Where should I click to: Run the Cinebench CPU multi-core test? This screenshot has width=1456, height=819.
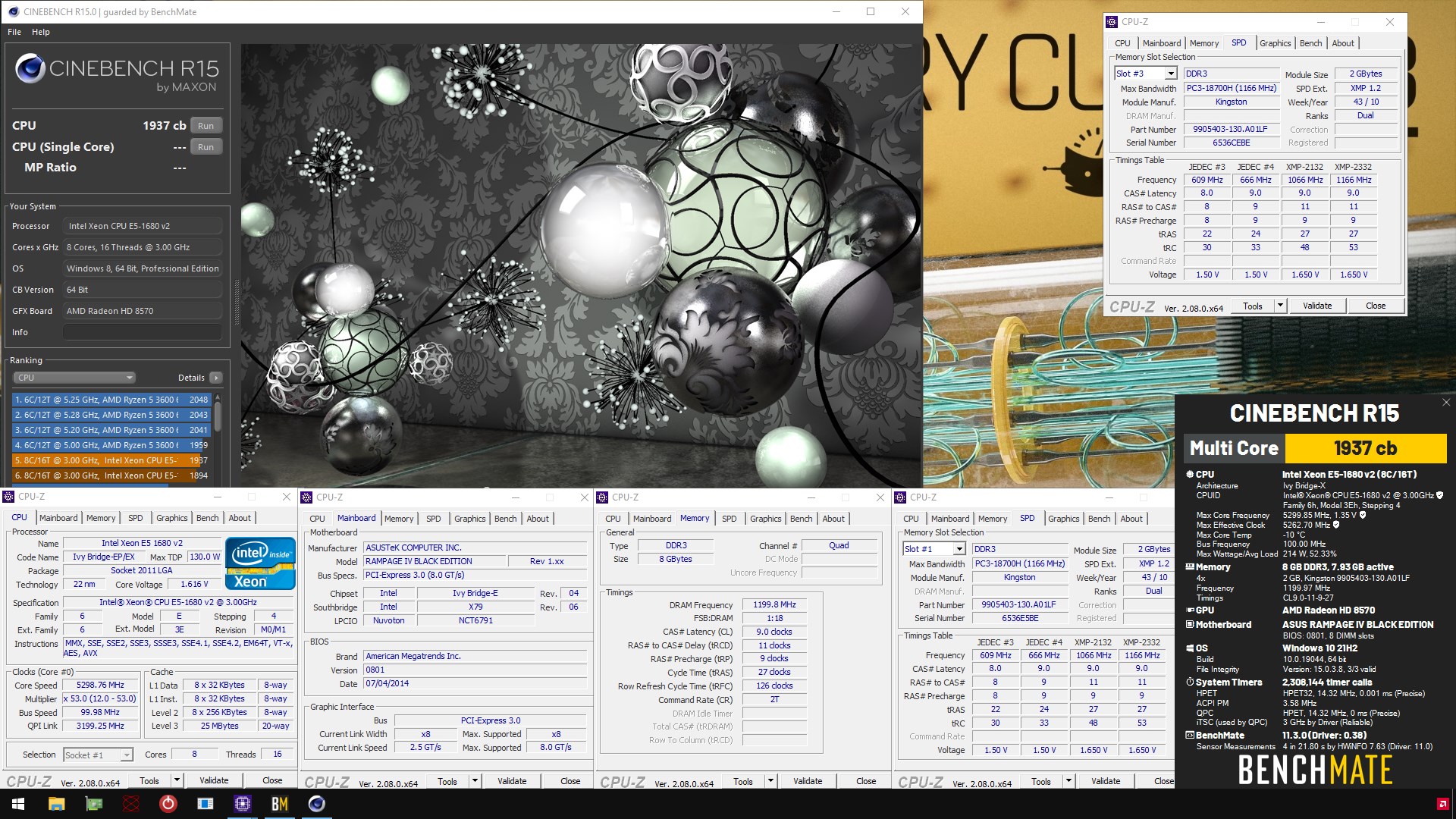click(x=206, y=126)
